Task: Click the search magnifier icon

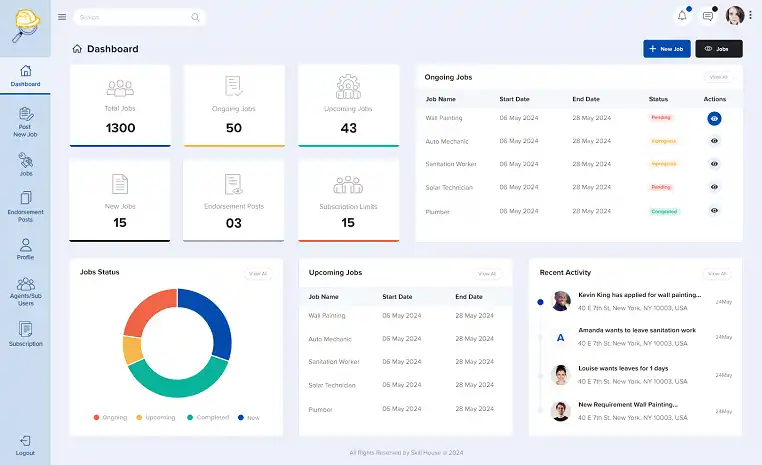Action: (195, 17)
